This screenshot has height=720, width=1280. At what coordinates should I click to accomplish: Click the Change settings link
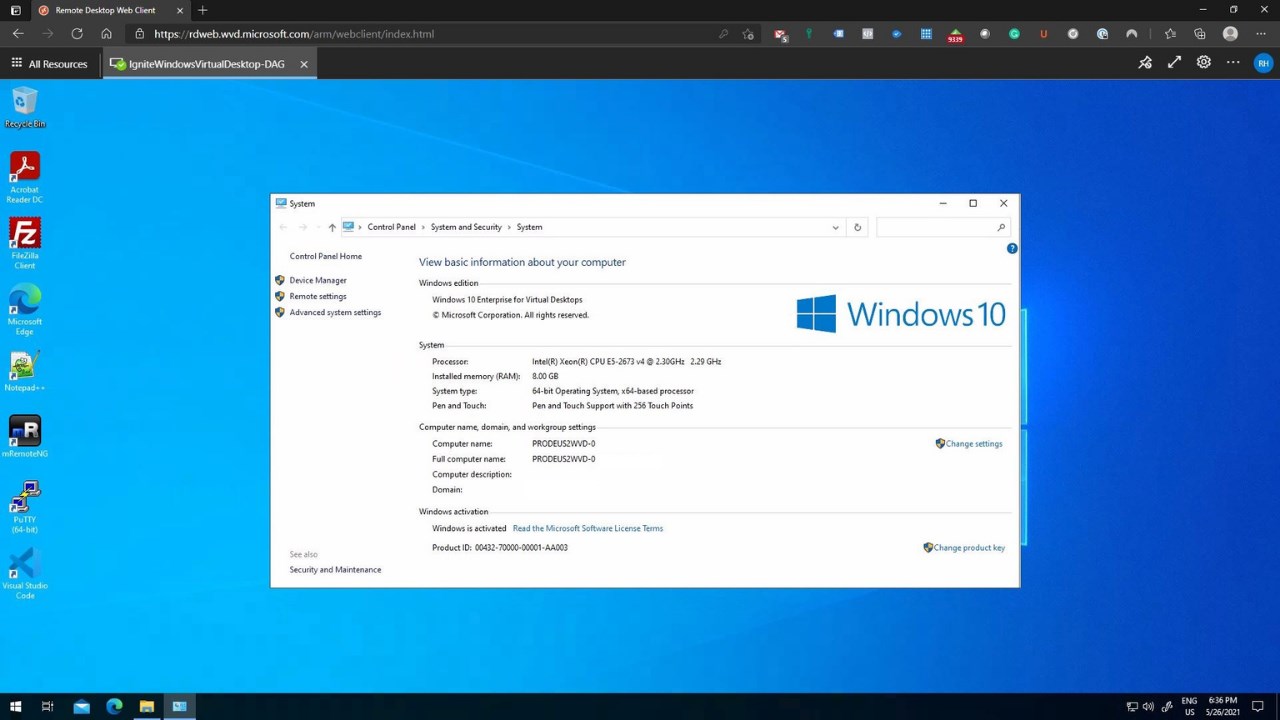point(974,444)
